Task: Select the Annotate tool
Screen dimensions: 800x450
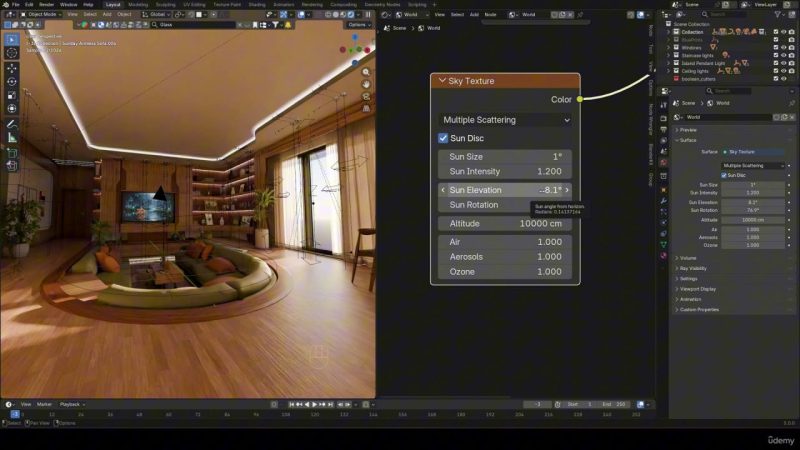Action: click(12, 123)
